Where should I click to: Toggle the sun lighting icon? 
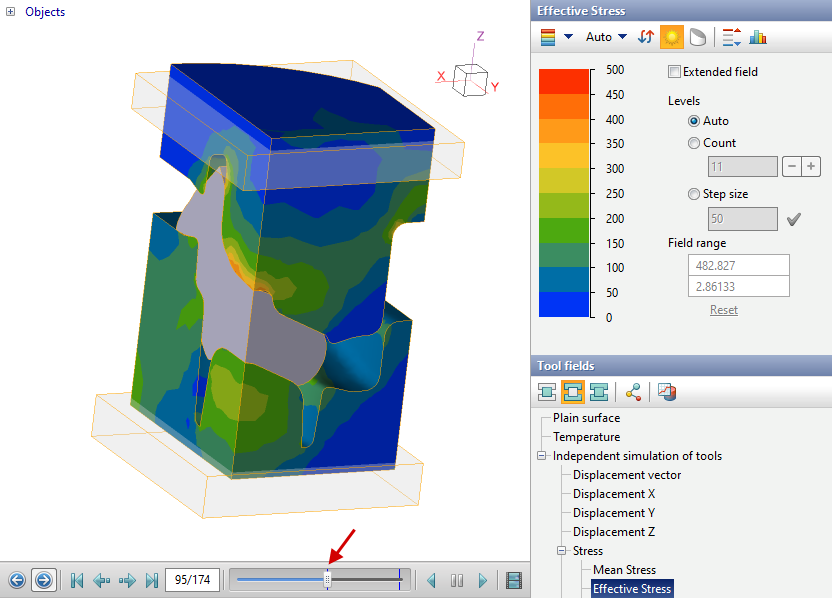pos(671,37)
